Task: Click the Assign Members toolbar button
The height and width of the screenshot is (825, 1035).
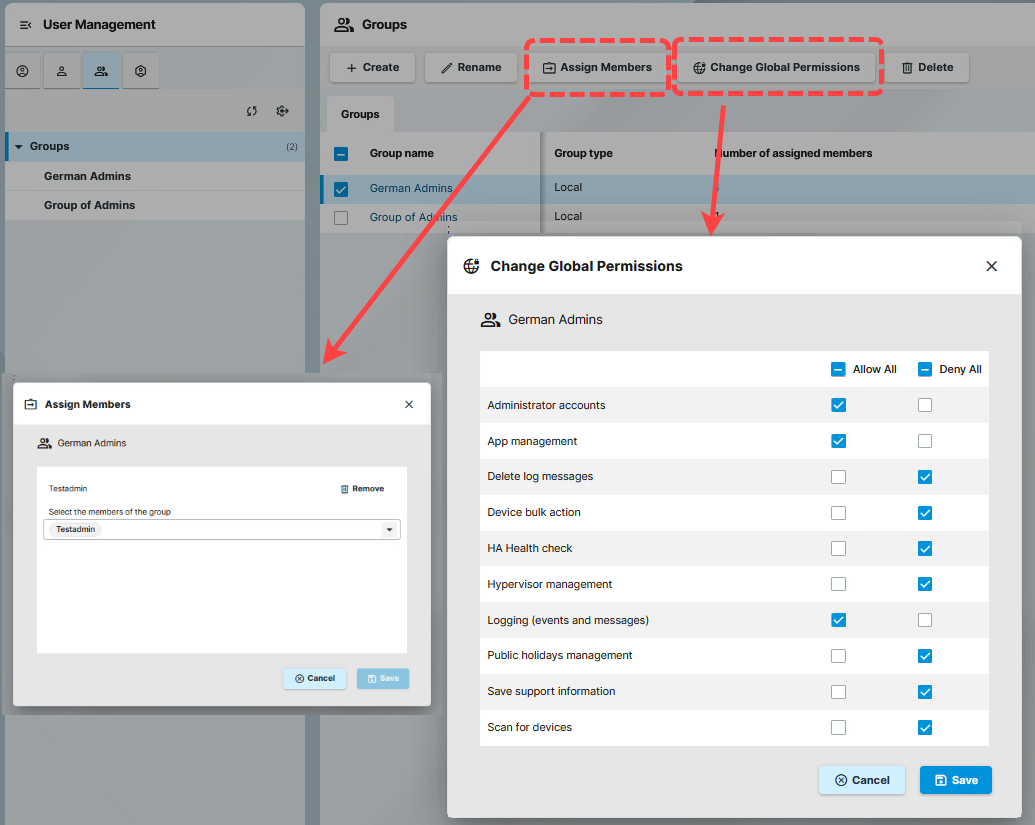Action: tap(597, 68)
